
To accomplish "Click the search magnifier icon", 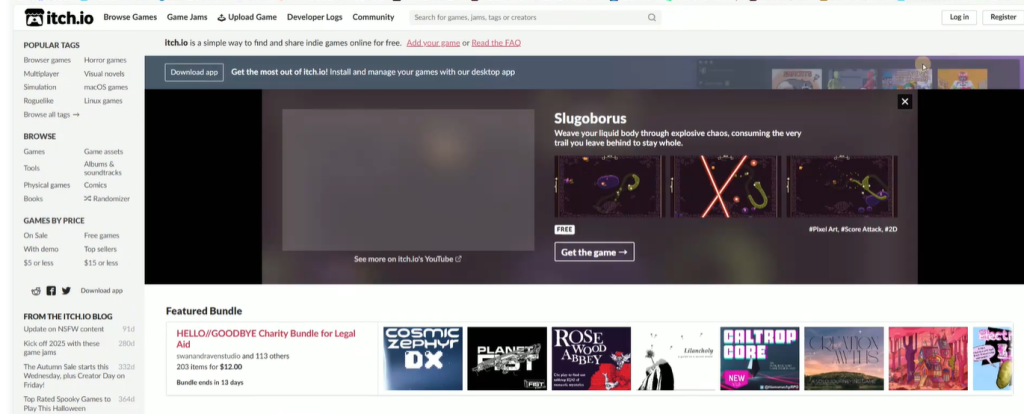I will pos(651,17).
